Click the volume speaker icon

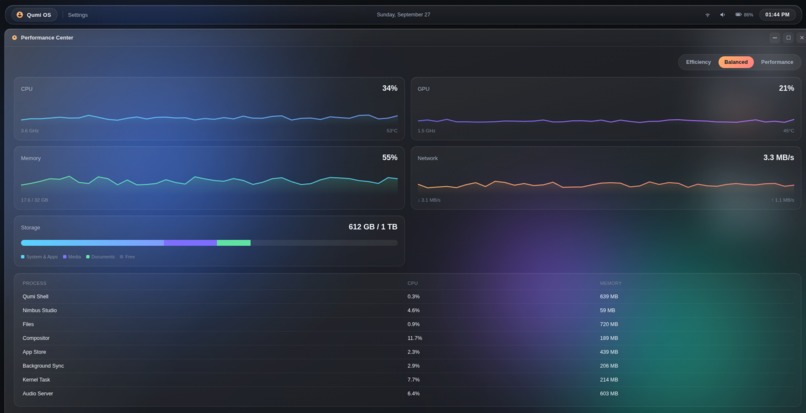point(722,15)
